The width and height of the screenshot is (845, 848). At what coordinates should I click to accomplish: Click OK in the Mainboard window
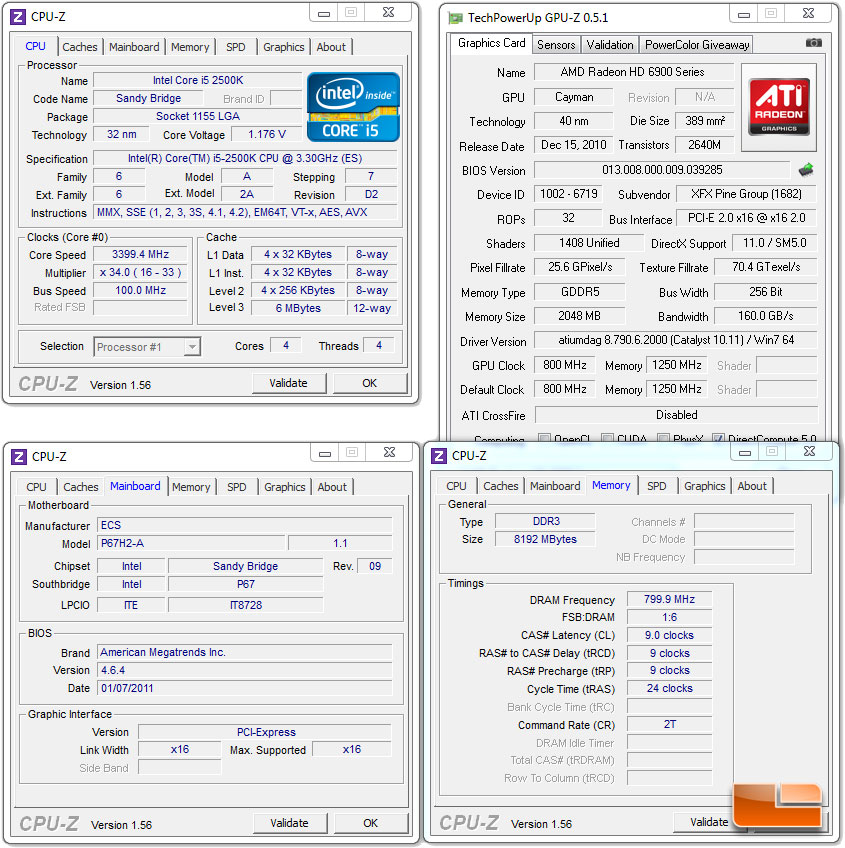coord(371,824)
